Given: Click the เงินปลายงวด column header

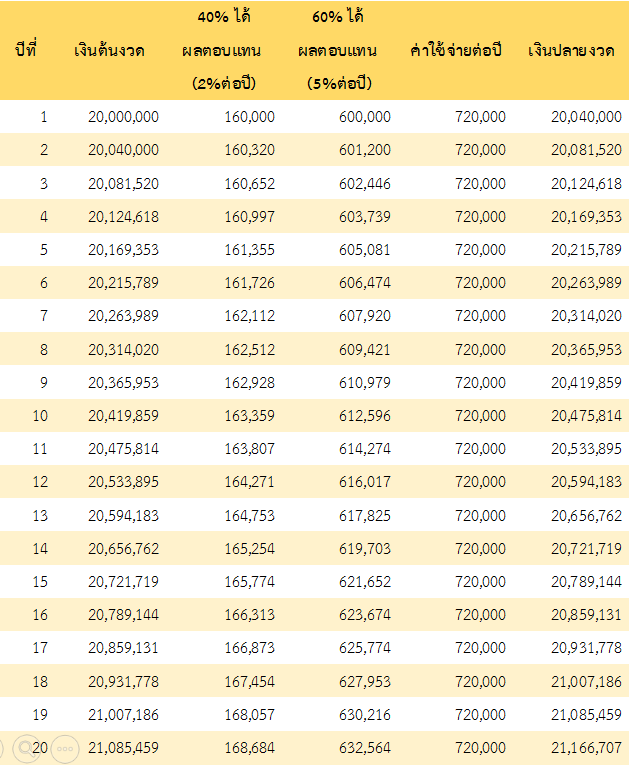Looking at the screenshot, I should tap(571, 50).
